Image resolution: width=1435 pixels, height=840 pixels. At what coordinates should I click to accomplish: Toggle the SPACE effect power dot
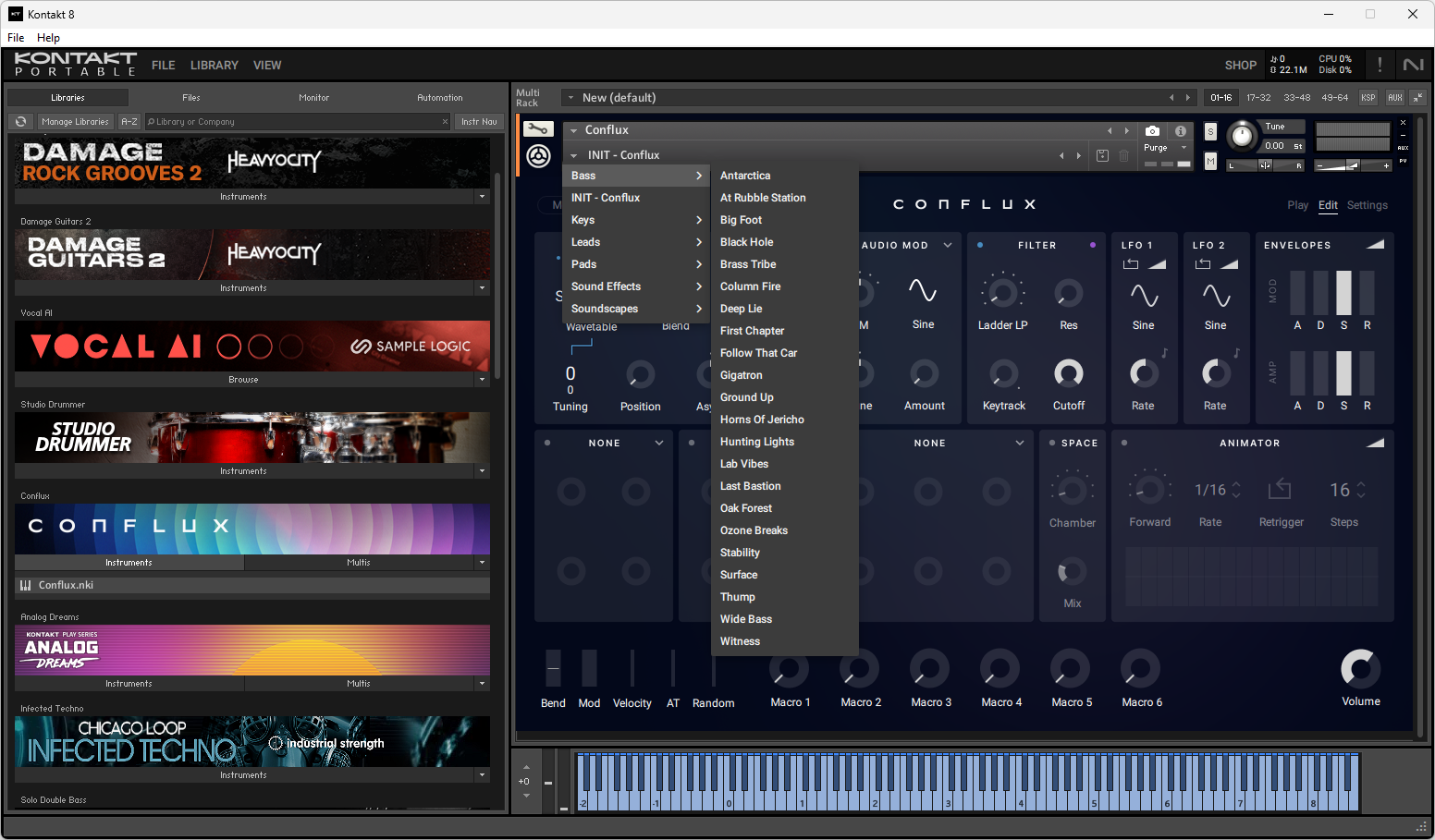[1052, 443]
